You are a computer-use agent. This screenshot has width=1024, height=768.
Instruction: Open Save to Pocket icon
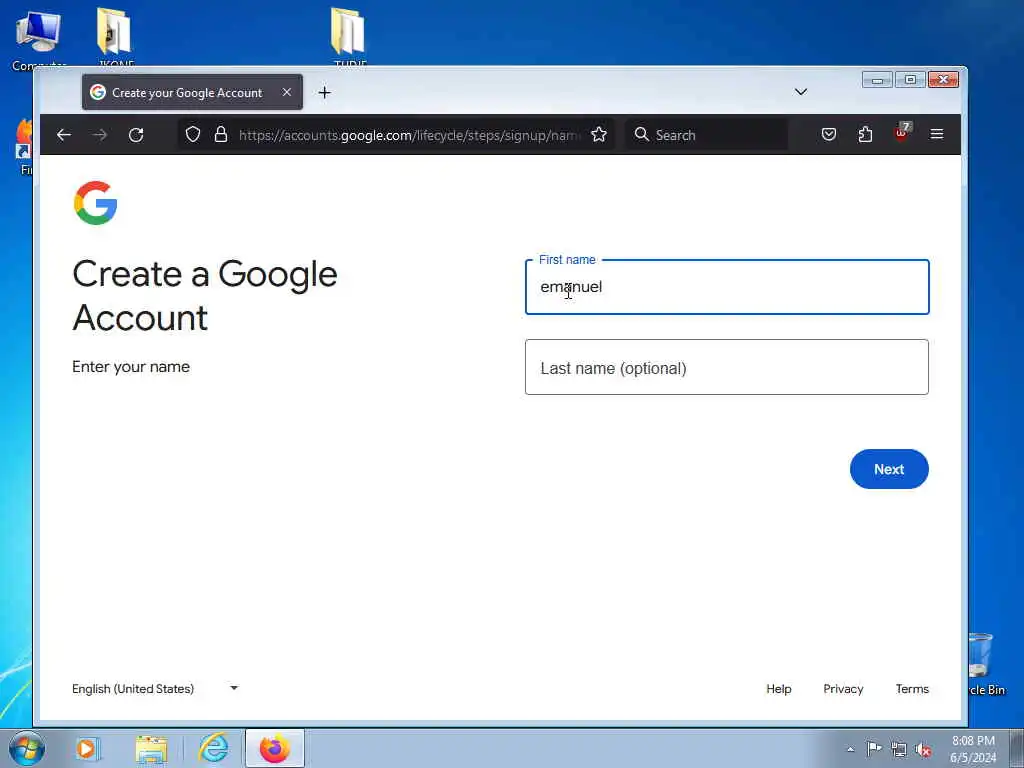pyautogui.click(x=829, y=135)
